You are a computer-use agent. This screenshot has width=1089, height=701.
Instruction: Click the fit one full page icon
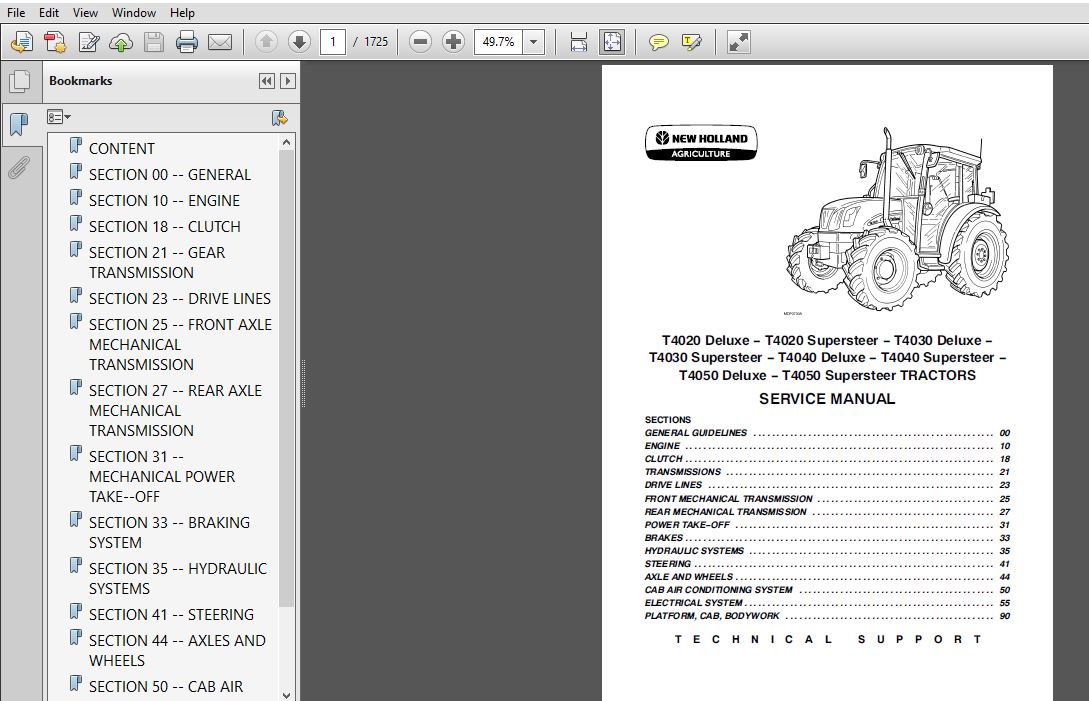click(612, 42)
